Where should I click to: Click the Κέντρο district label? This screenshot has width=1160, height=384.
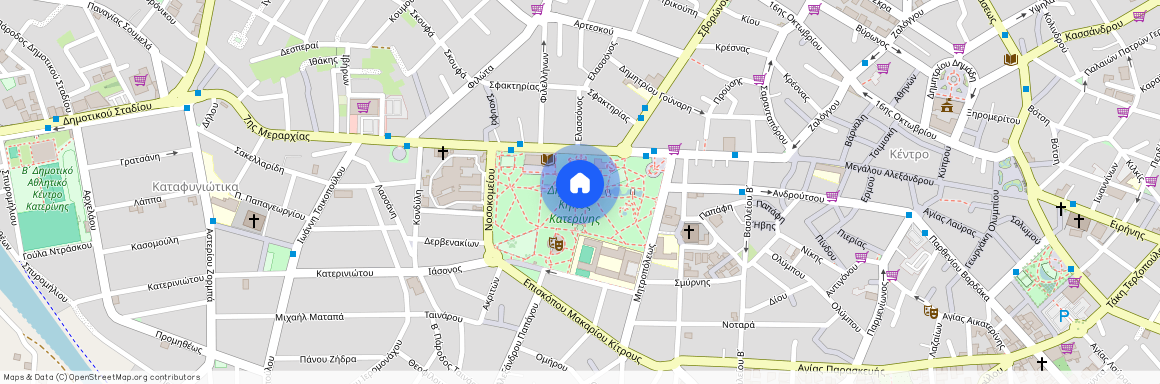pos(909,155)
